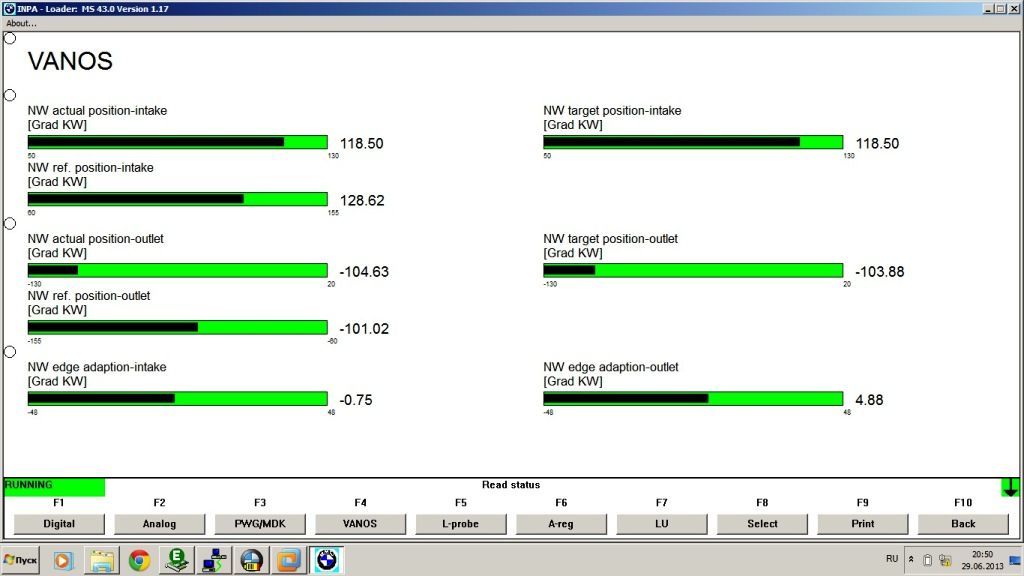Show hidden tray icons arrow
This screenshot has height=576, width=1024.
(x=911, y=560)
